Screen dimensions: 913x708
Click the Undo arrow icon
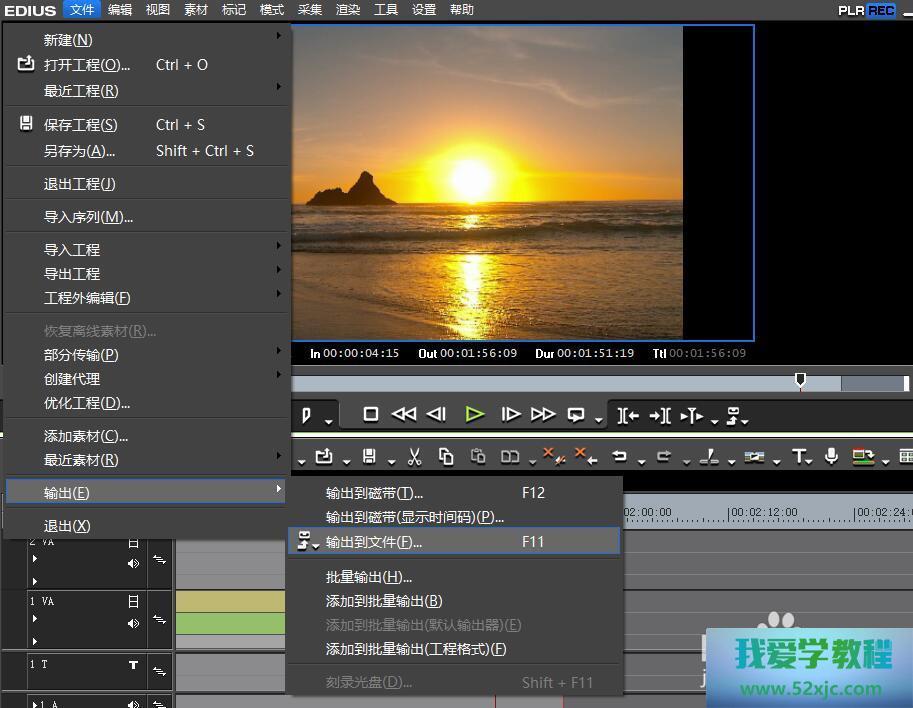tap(619, 457)
